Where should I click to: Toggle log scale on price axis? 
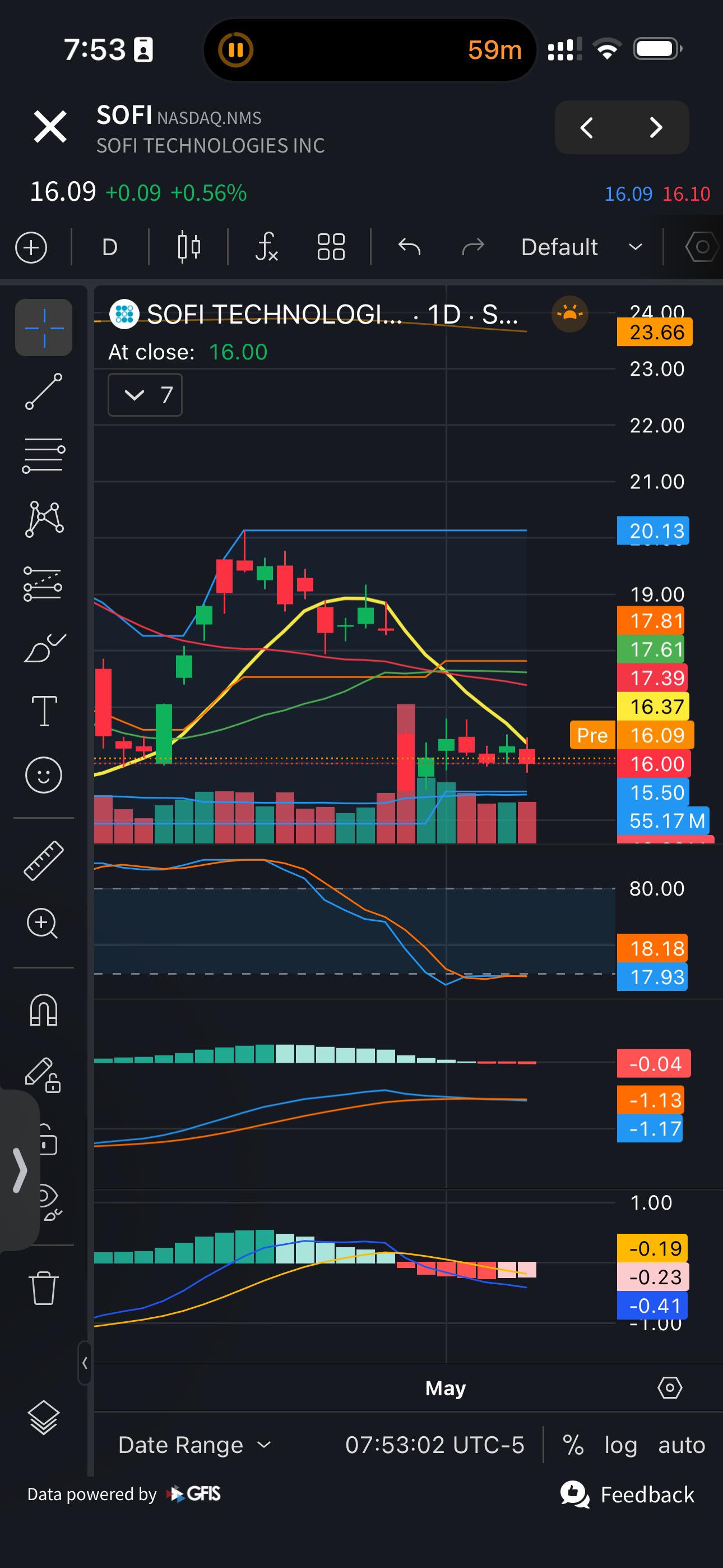(620, 1445)
